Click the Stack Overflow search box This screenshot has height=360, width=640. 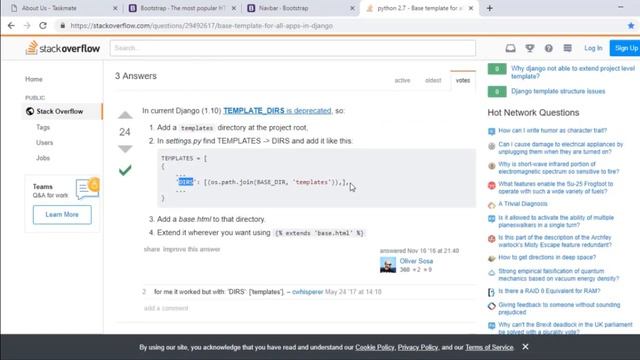[293, 48]
